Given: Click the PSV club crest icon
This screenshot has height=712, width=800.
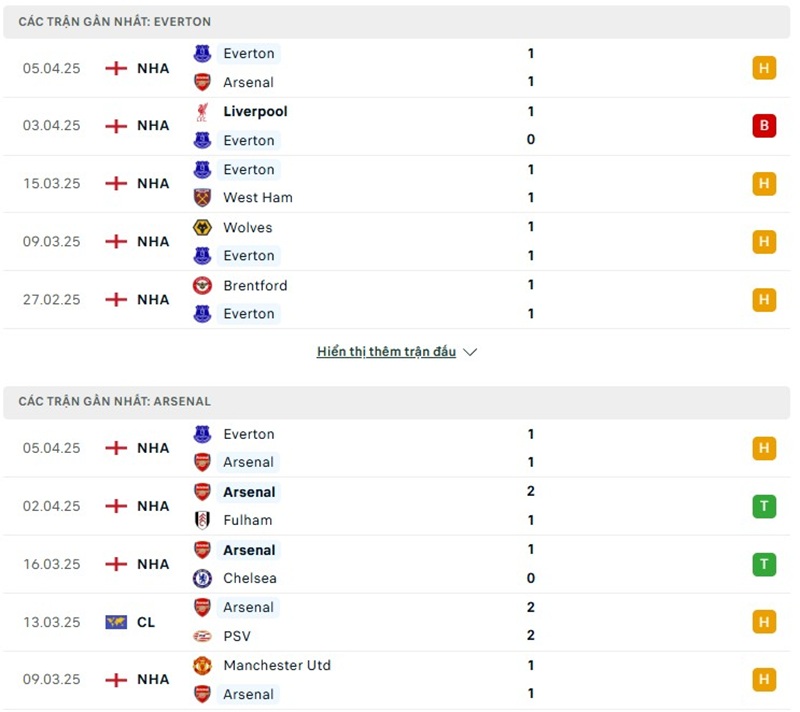Looking at the screenshot, I should [x=202, y=636].
